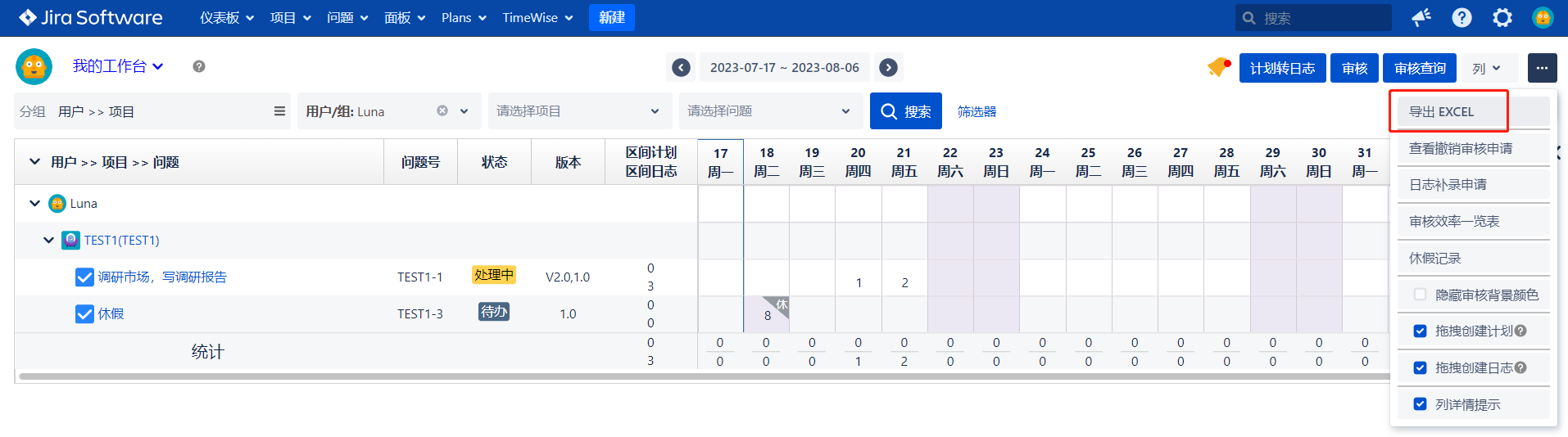Collapse the TEST1 project row
1568x437 pixels.
pos(49,241)
